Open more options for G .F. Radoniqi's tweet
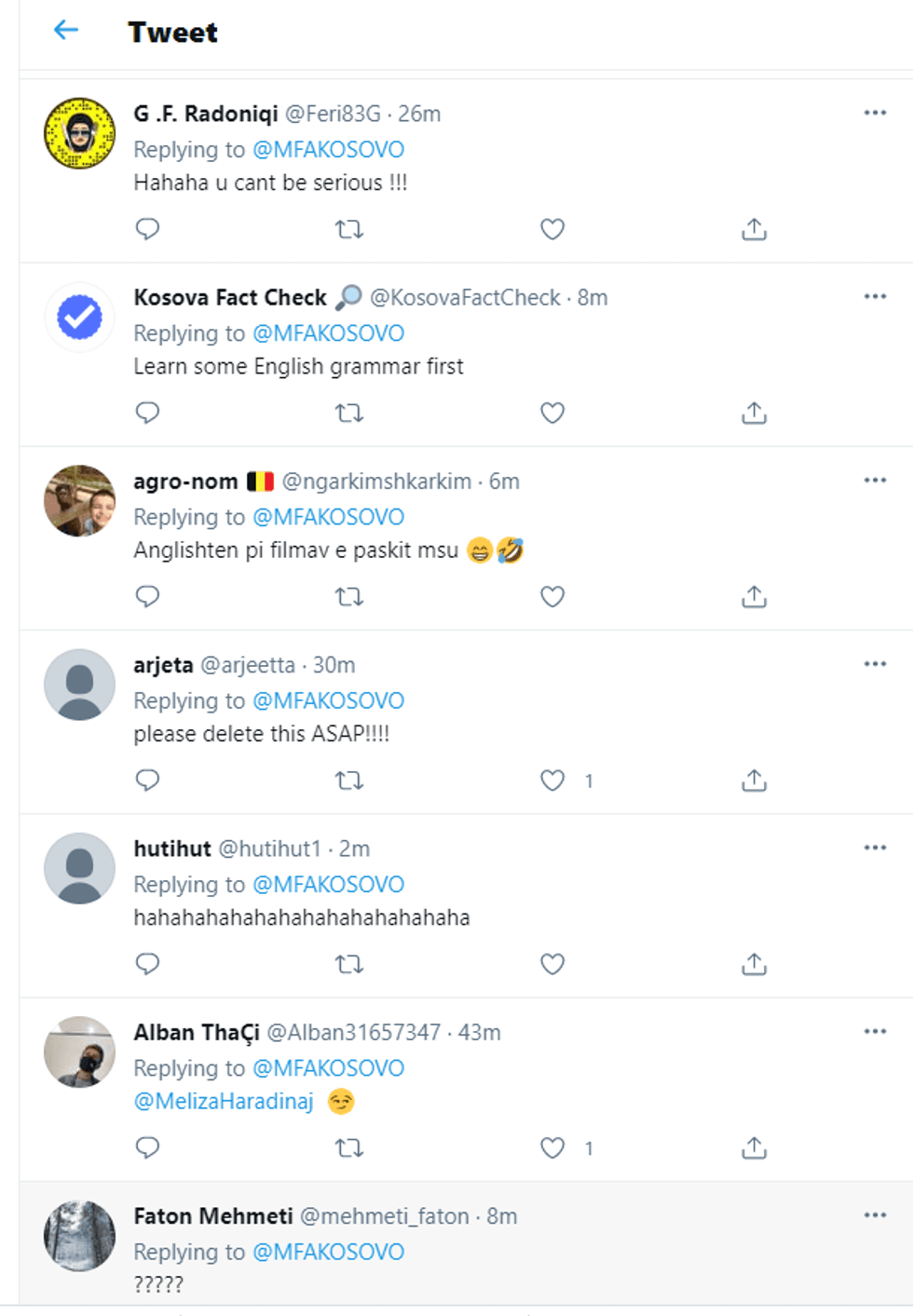The height and width of the screenshot is (1316, 913). coord(875,112)
